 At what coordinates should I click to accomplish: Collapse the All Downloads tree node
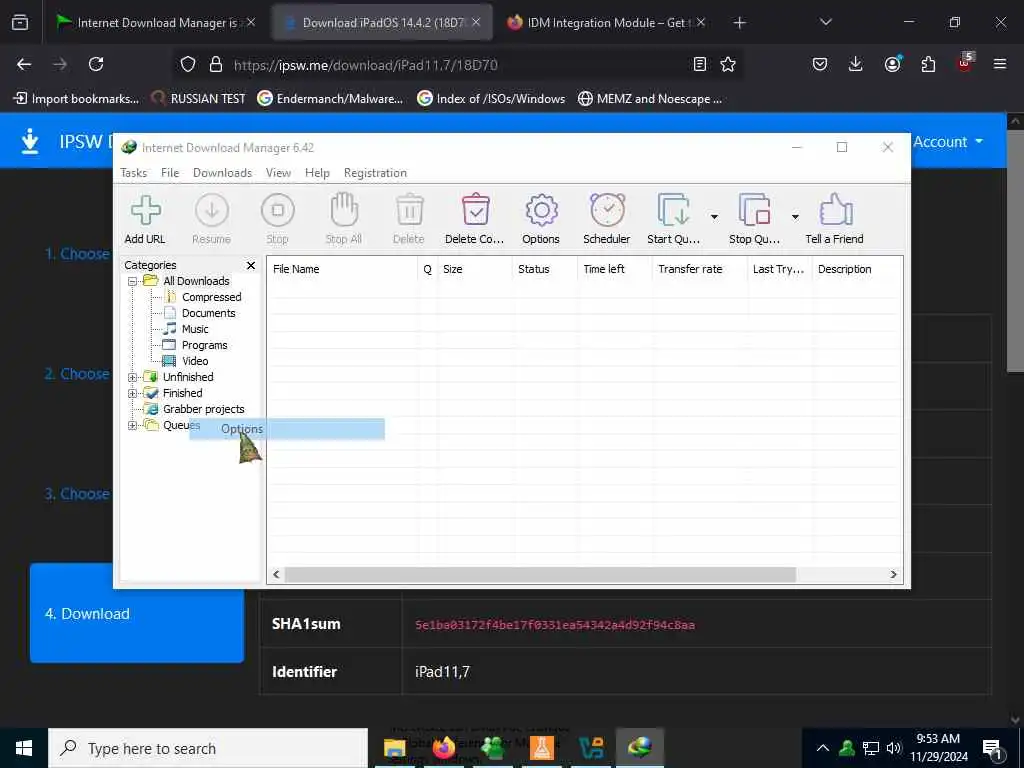coord(133,281)
